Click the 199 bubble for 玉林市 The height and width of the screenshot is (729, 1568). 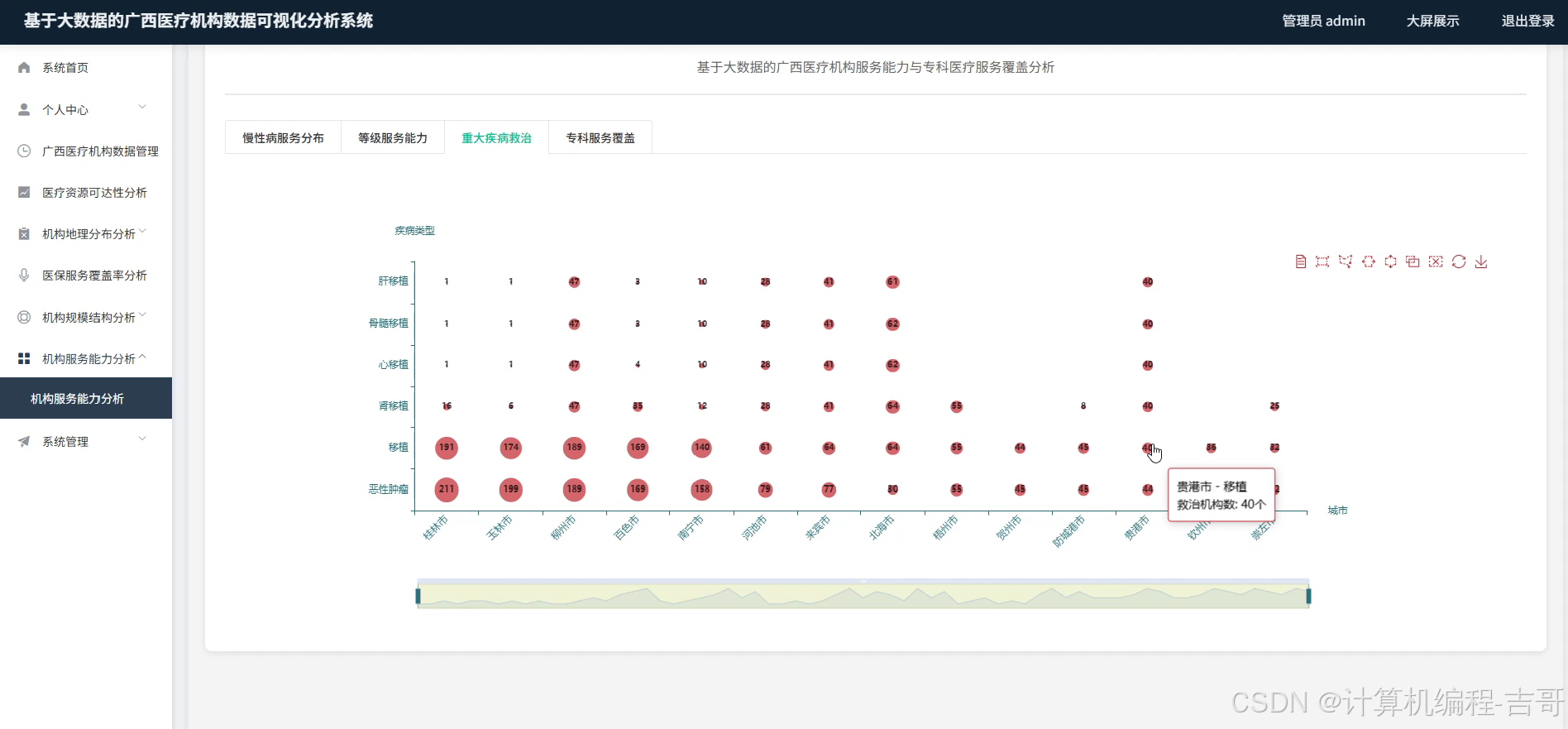click(x=511, y=489)
